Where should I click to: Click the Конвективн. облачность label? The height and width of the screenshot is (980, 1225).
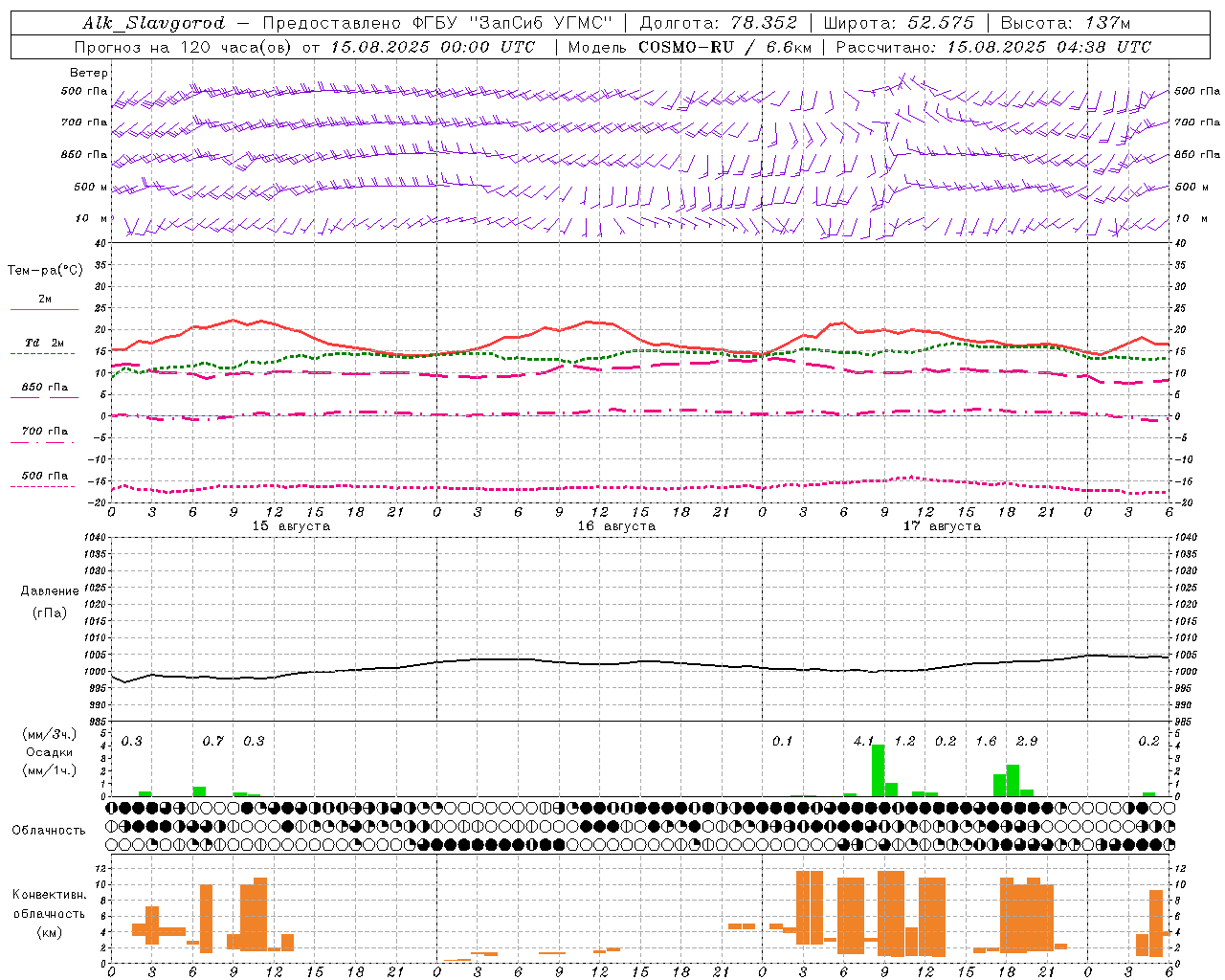pos(49,904)
